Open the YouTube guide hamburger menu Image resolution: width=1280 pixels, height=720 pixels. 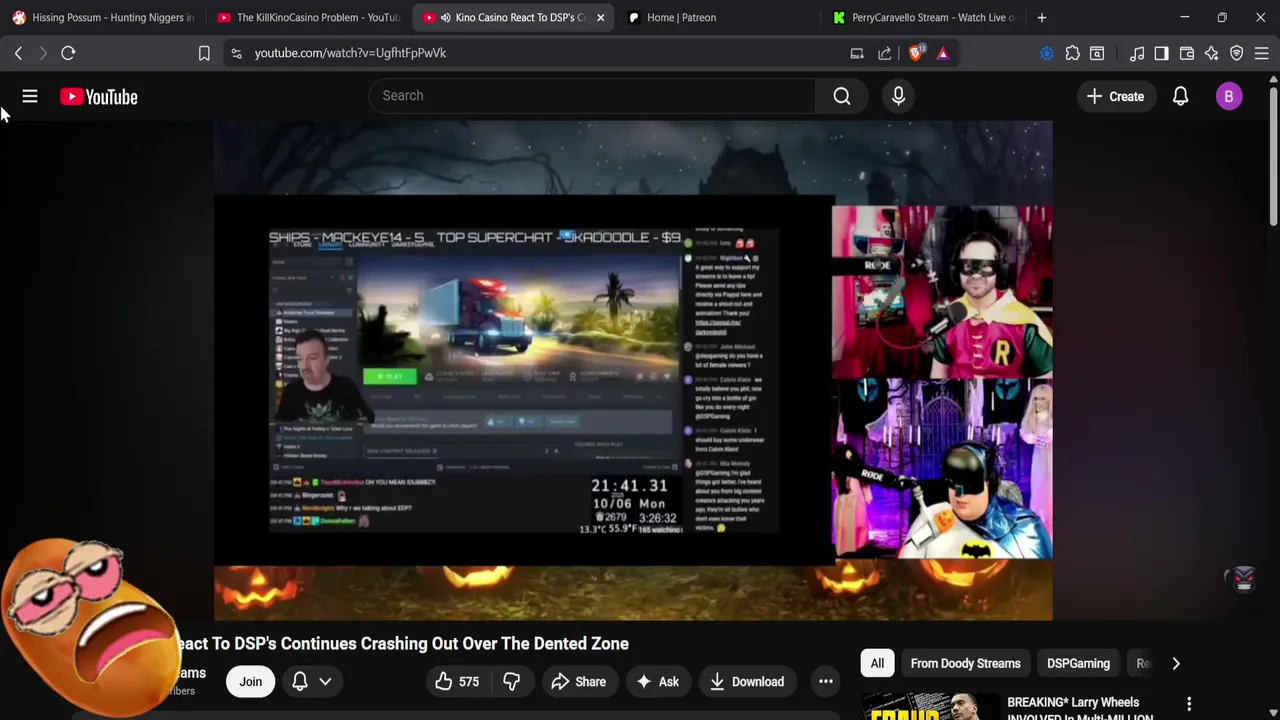point(30,97)
